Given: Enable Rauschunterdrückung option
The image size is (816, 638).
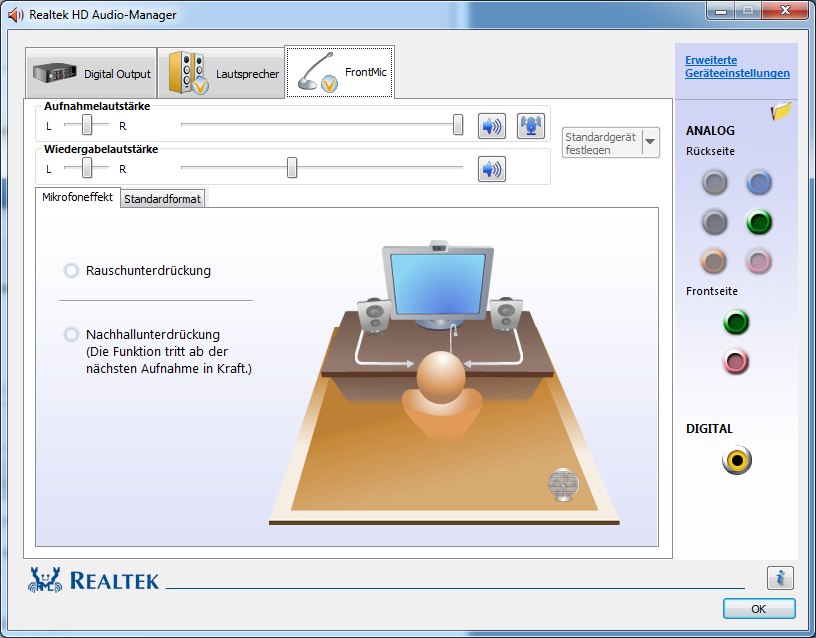Looking at the screenshot, I should click(71, 271).
